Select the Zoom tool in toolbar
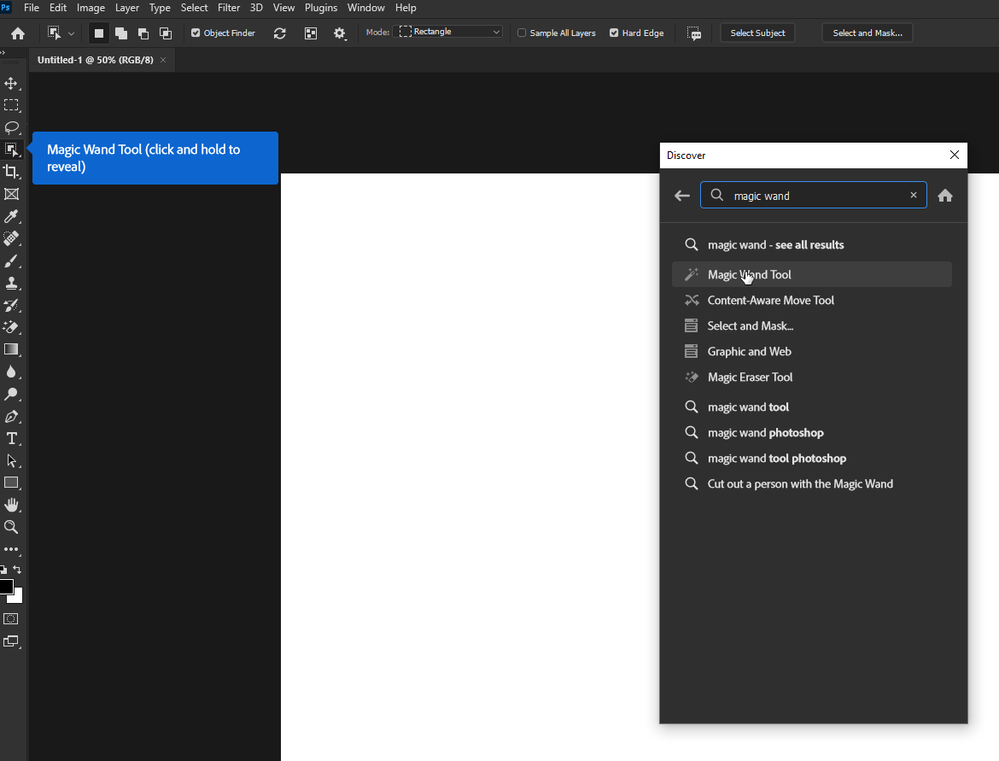999x761 pixels. click(12, 527)
